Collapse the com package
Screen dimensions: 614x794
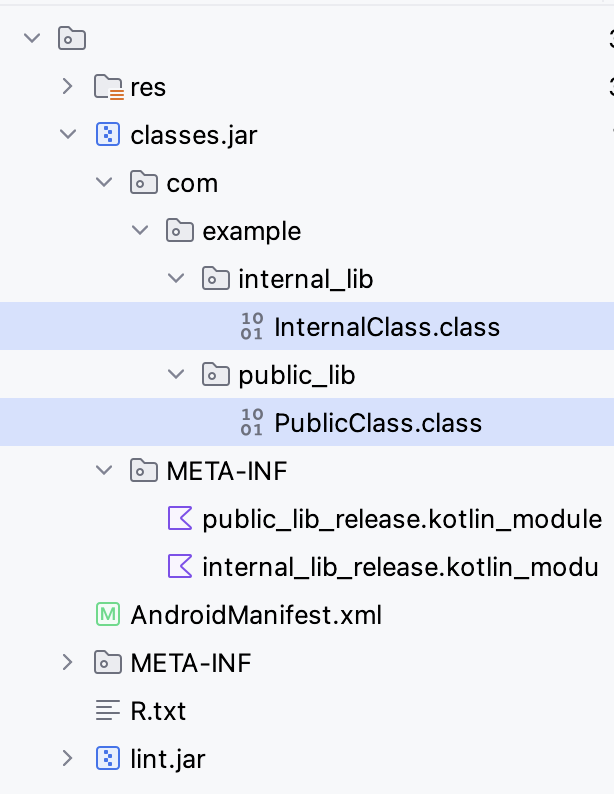[x=104, y=182]
